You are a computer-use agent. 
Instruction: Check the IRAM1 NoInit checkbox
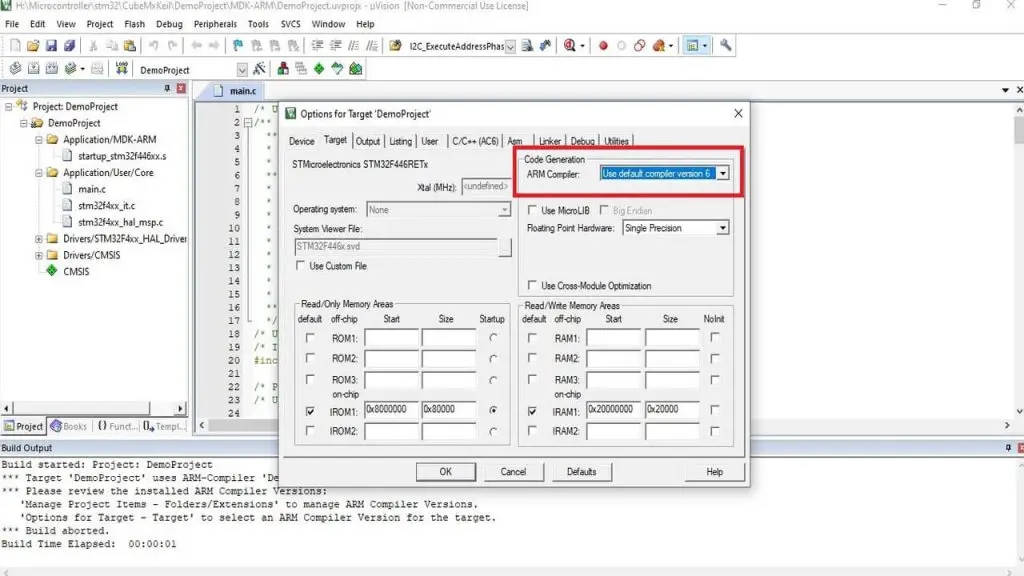(714, 410)
